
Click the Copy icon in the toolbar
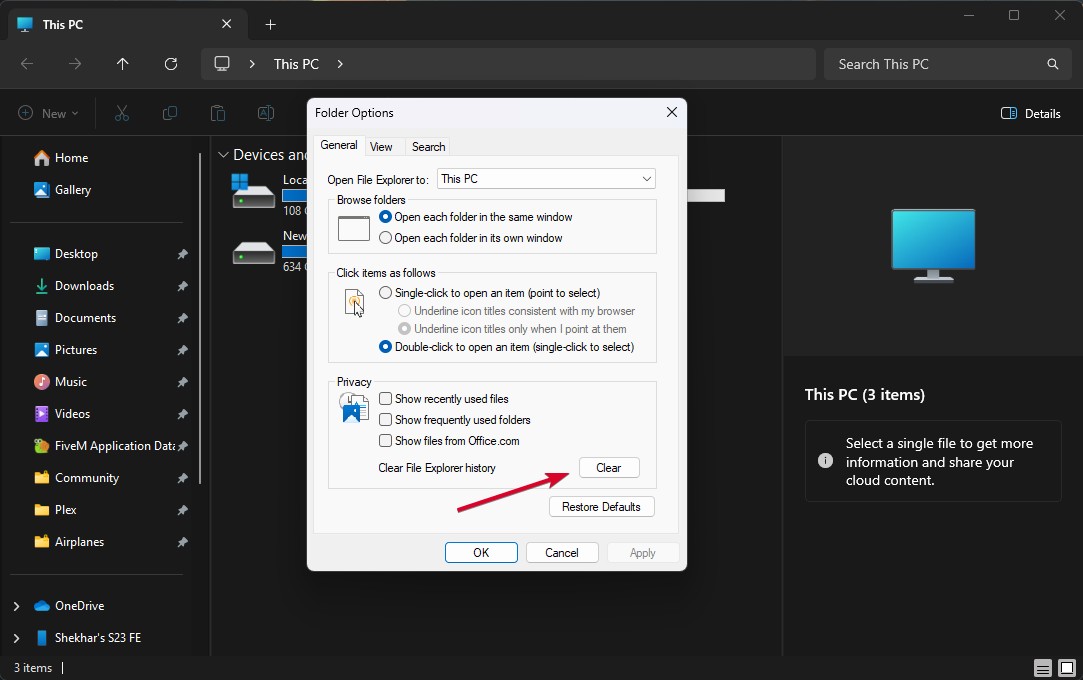click(x=170, y=113)
